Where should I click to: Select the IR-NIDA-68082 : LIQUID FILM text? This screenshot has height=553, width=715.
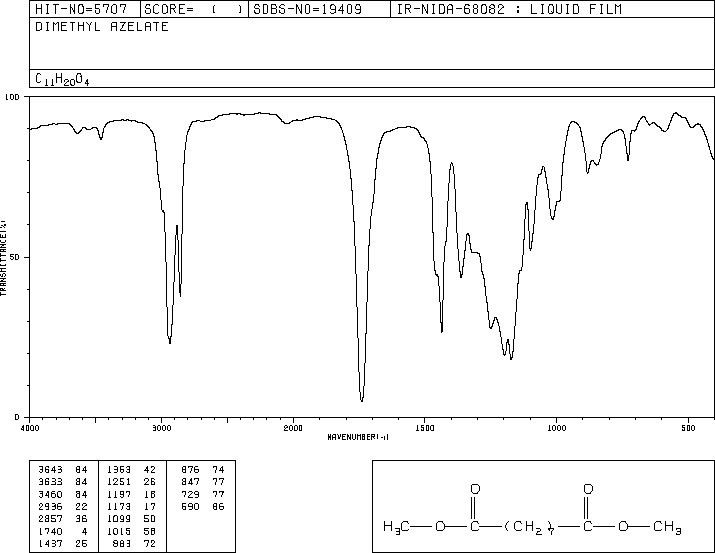tap(509, 9)
